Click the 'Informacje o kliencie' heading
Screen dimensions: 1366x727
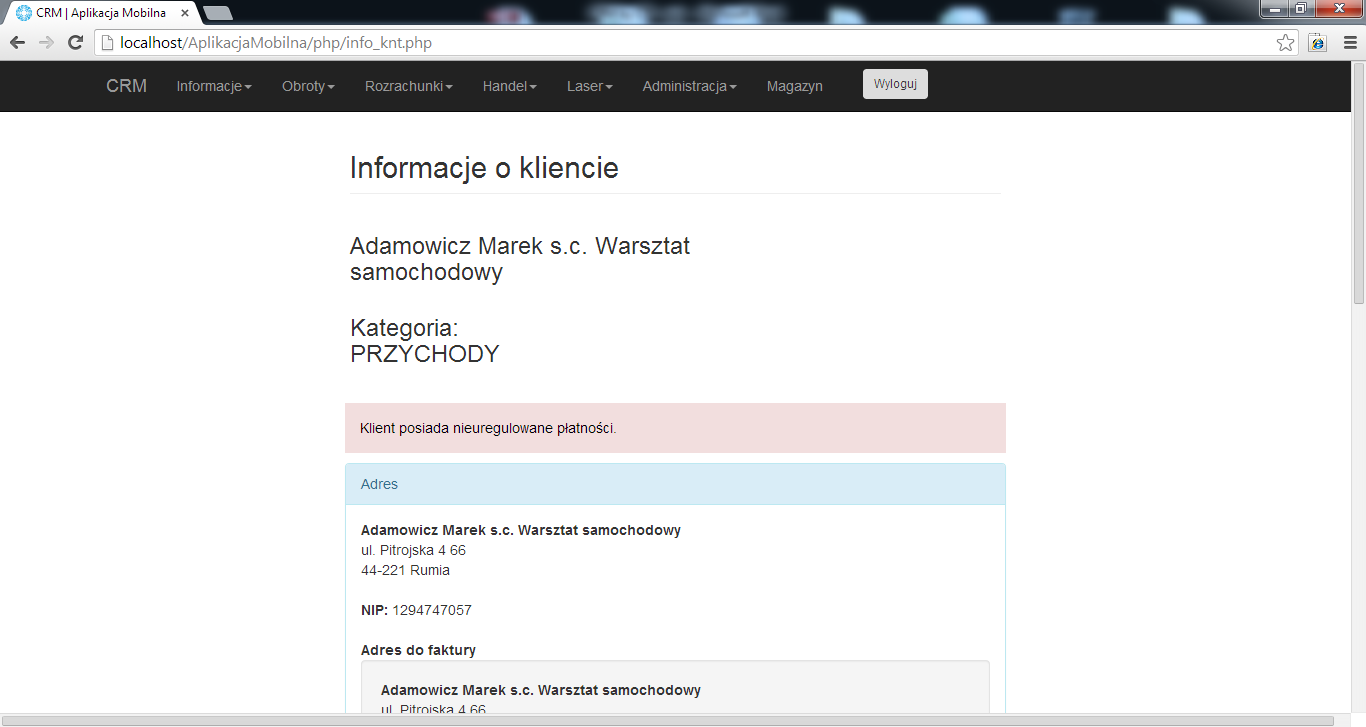tap(484, 168)
